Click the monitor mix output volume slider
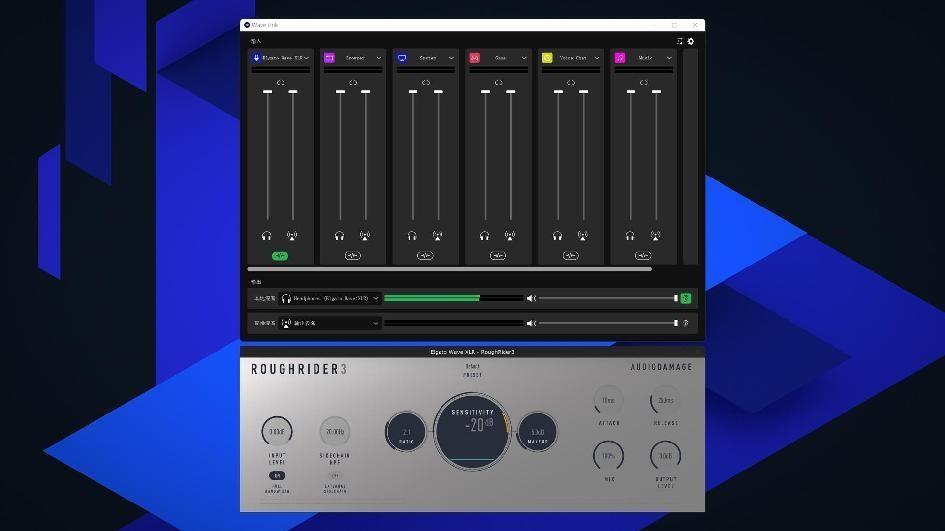This screenshot has width=945, height=531. (607, 298)
